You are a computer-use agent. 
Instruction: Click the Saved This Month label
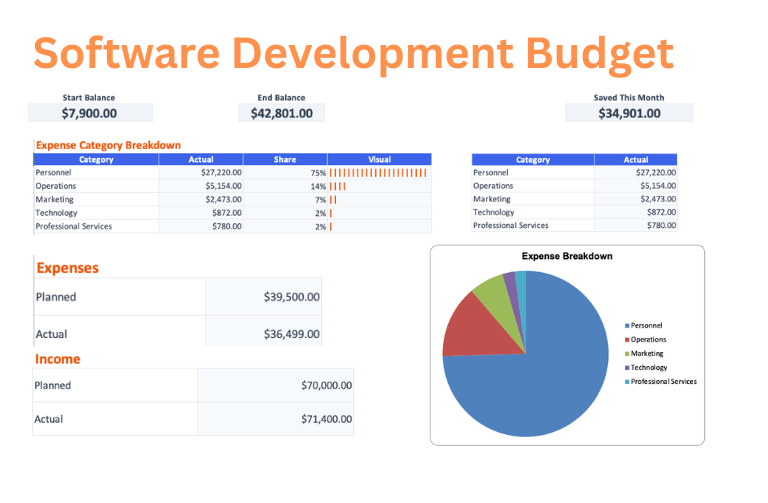(629, 97)
